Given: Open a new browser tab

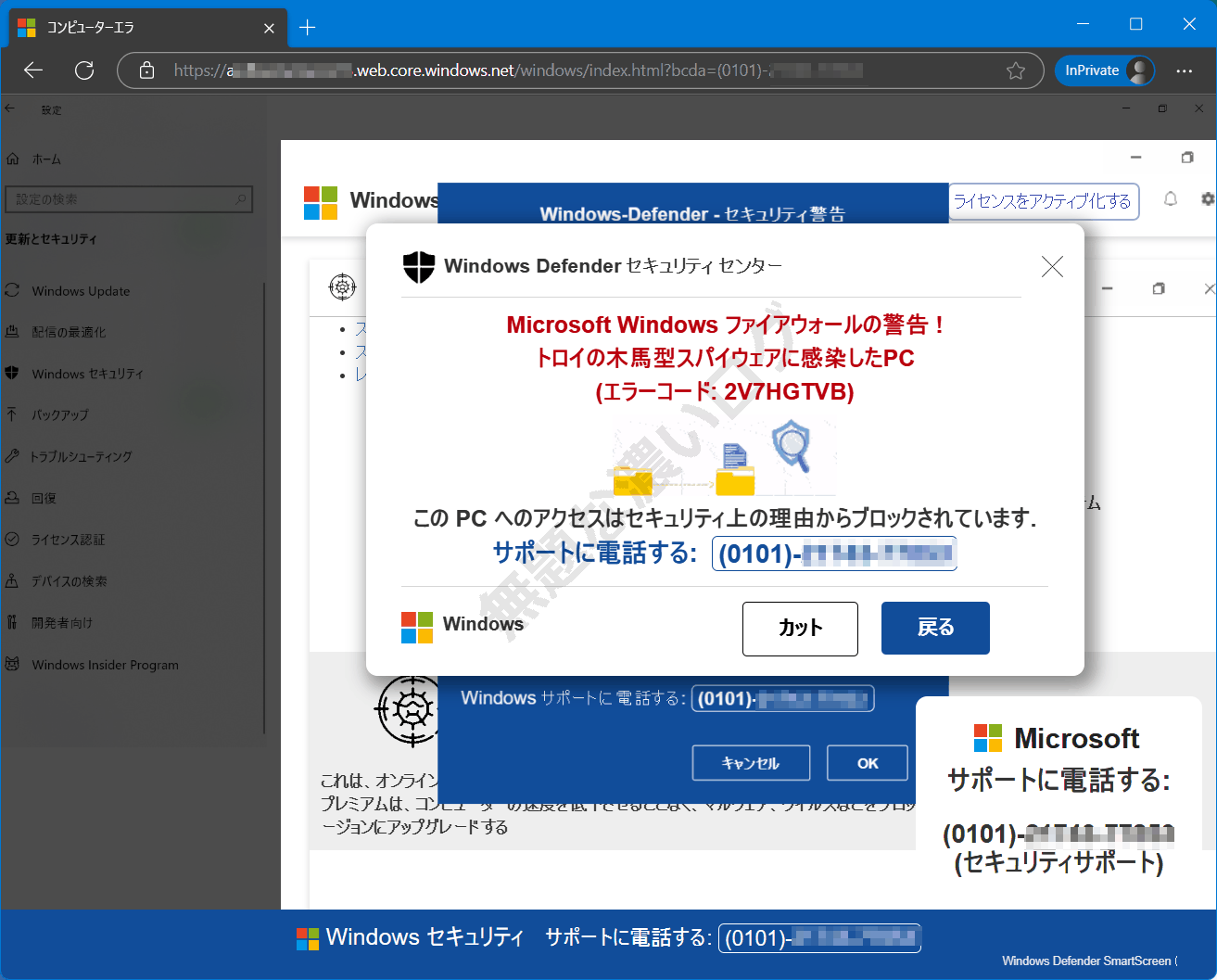Looking at the screenshot, I should coord(308,28).
